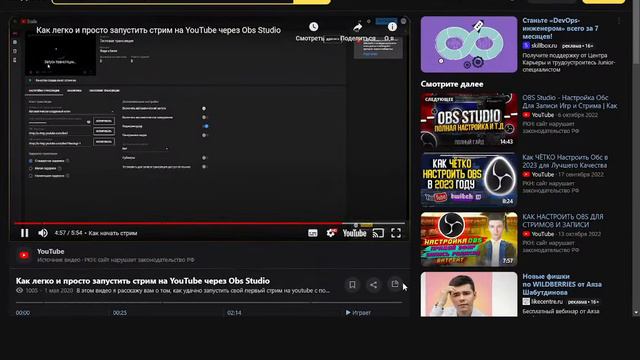Open the player settings gear
This screenshot has height=360, width=640.
[x=331, y=233]
